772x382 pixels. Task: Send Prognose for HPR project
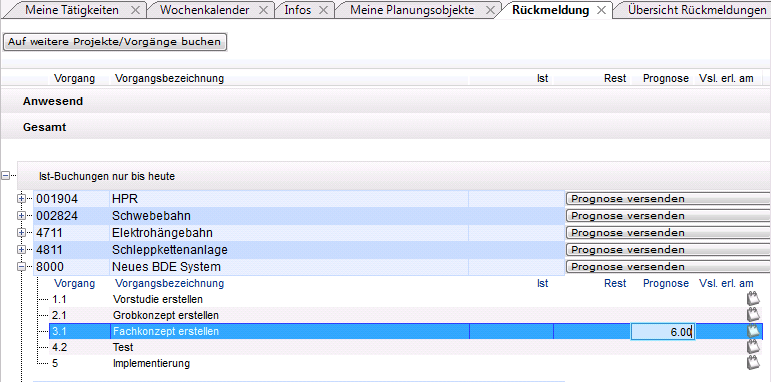(x=669, y=199)
